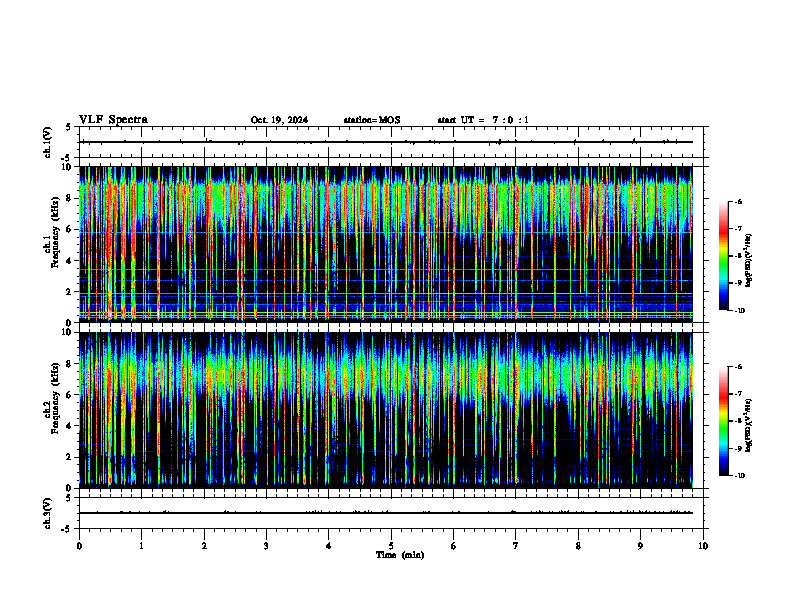Image resolution: width=792 pixels, height=612 pixels.
Task: Click the time axis tick label "5"
Action: click(x=391, y=546)
